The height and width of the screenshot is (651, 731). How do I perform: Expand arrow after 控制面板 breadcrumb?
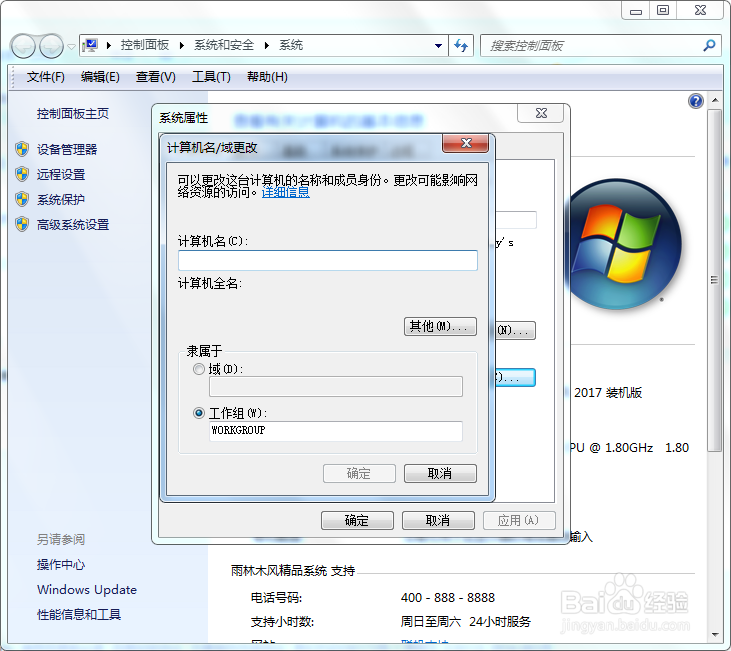tap(182, 45)
